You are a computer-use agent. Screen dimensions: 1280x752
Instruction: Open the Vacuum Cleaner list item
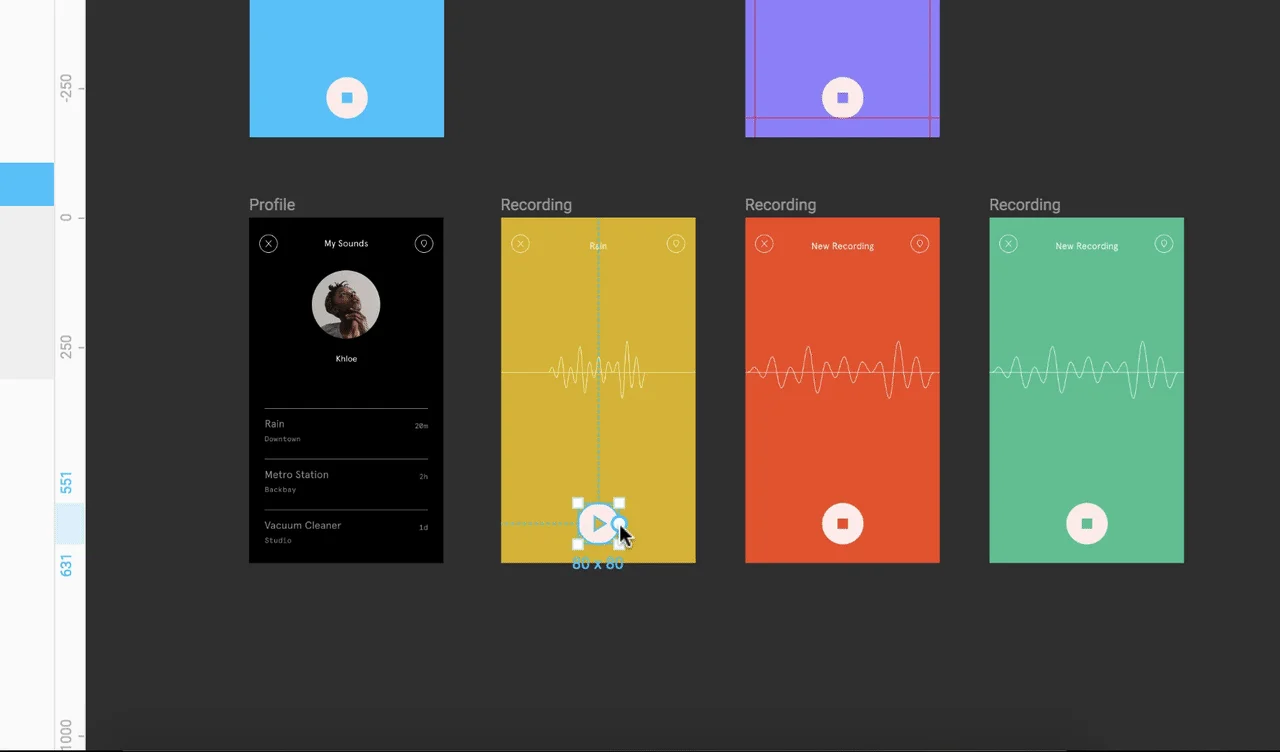coord(345,532)
